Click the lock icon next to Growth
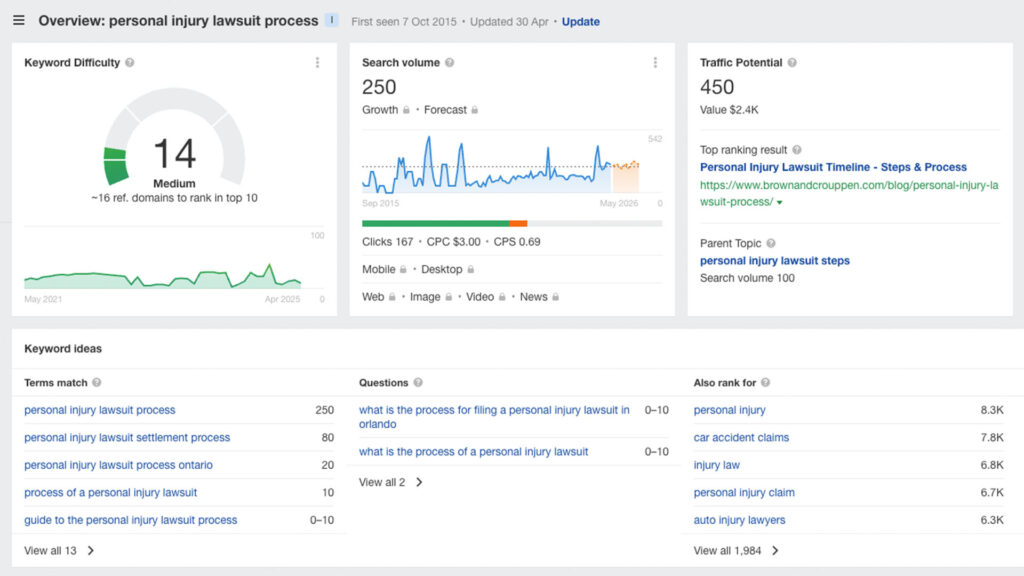The width and height of the screenshot is (1024, 576). pos(406,110)
